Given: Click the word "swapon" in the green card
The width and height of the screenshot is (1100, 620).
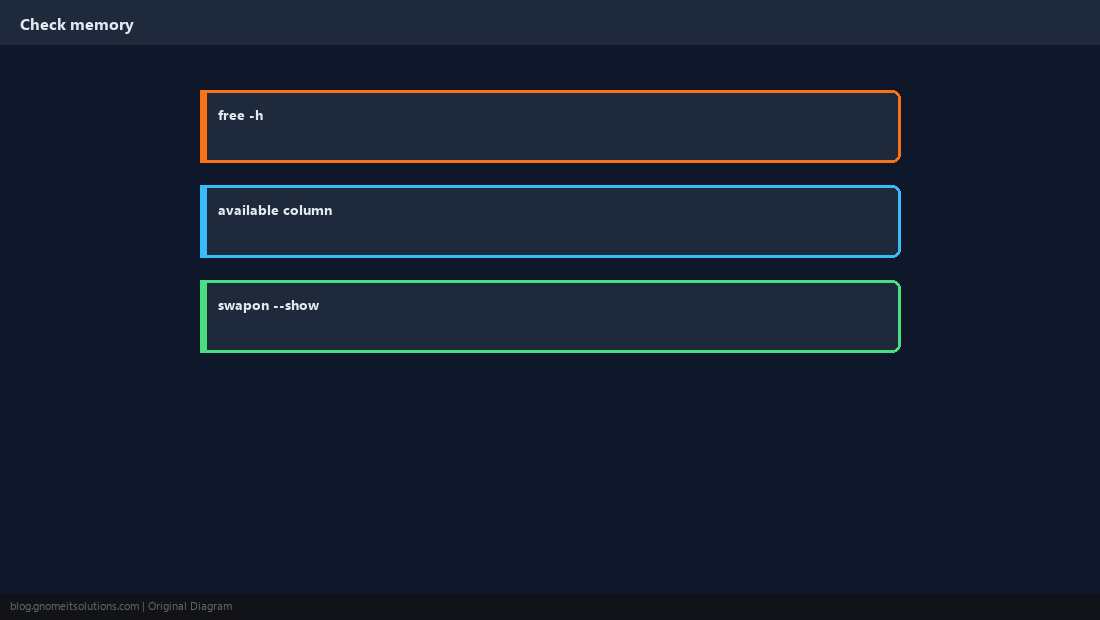Looking at the screenshot, I should [243, 306].
